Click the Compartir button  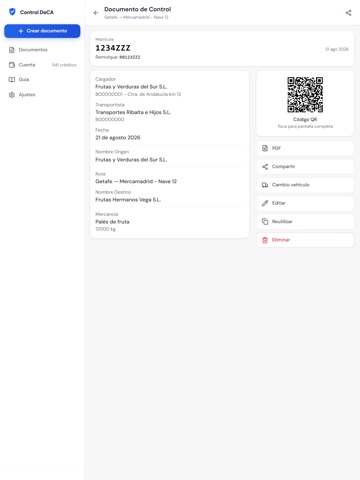point(305,167)
